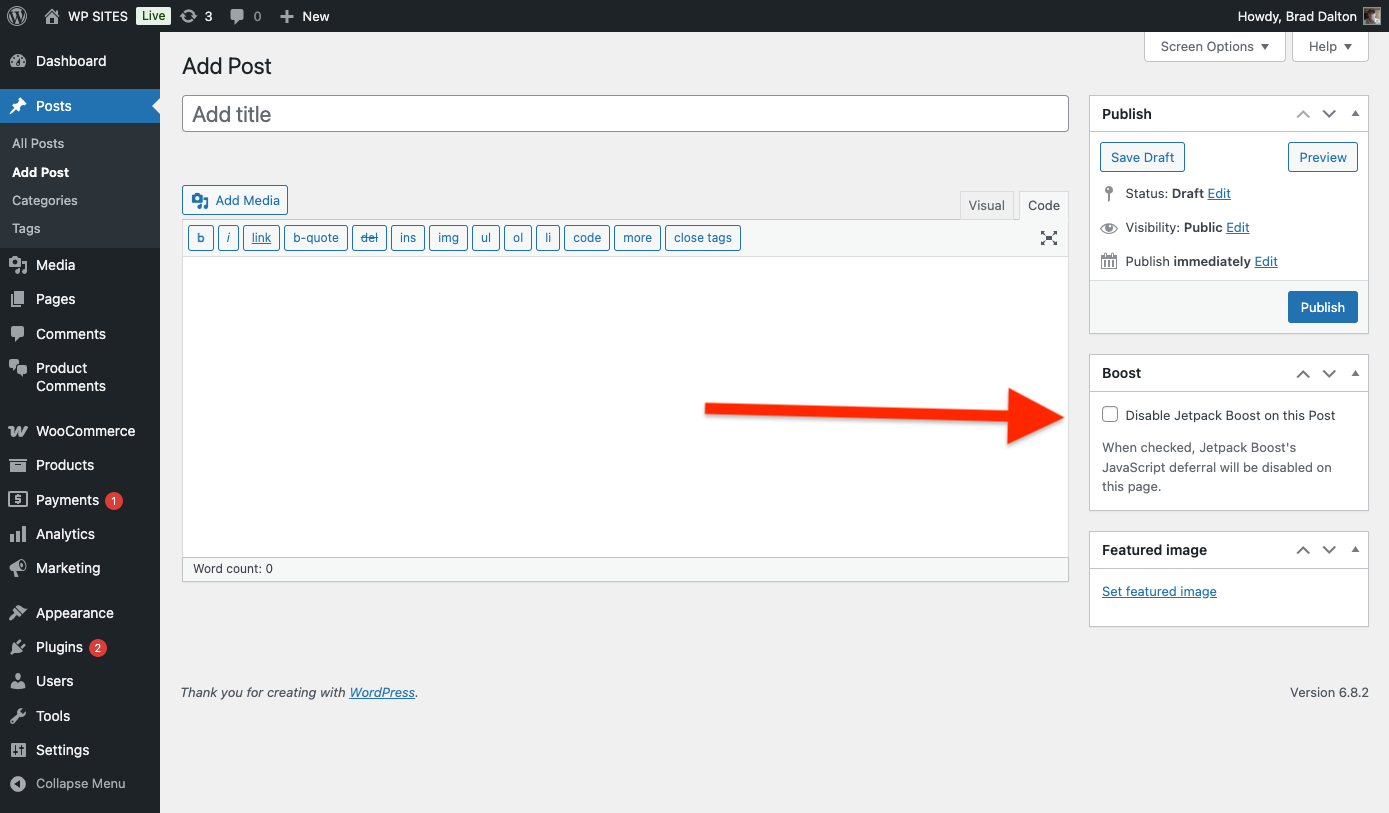Toggle the Publish panel collapse triangle

tap(1355, 114)
